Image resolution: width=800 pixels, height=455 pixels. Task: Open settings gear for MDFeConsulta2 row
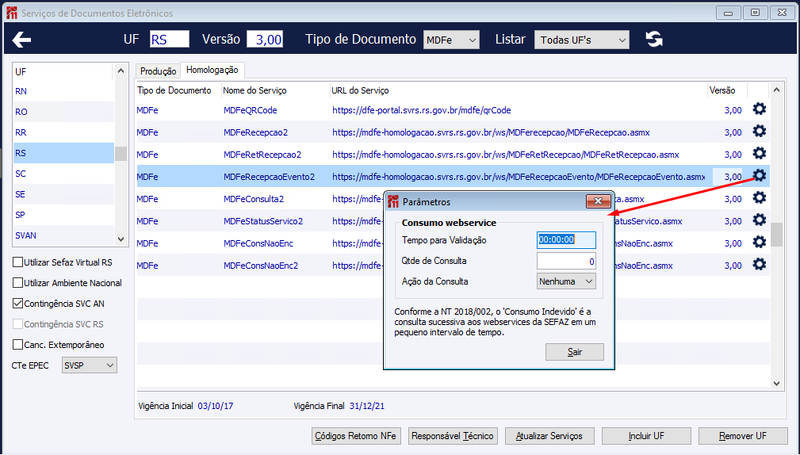759,198
